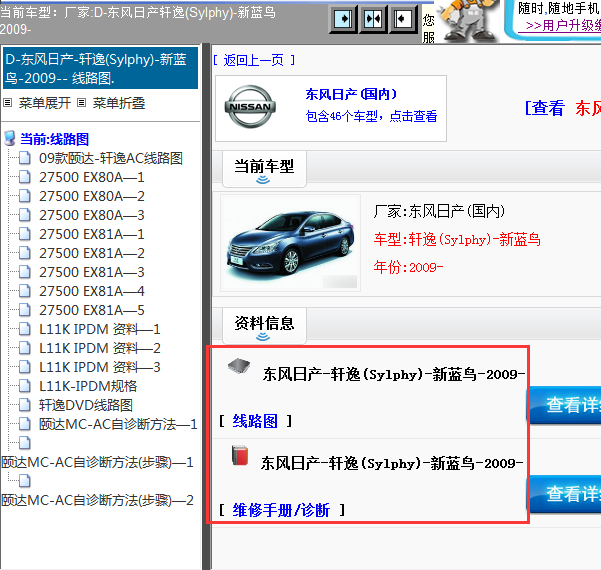Select the 当前车型 tab
The height and width of the screenshot is (570, 601).
(264, 169)
